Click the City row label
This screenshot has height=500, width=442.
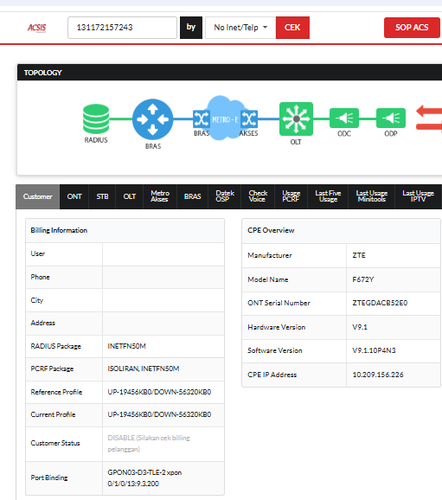[x=37, y=300]
